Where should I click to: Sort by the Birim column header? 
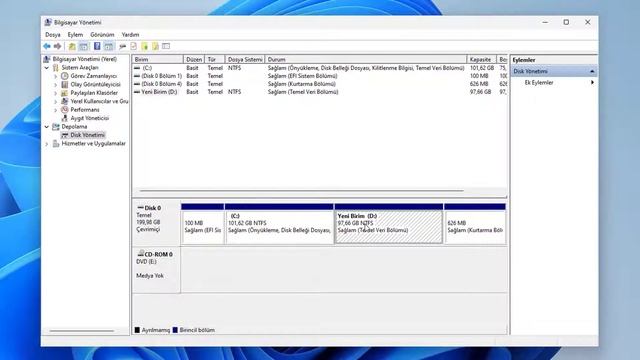pos(158,60)
